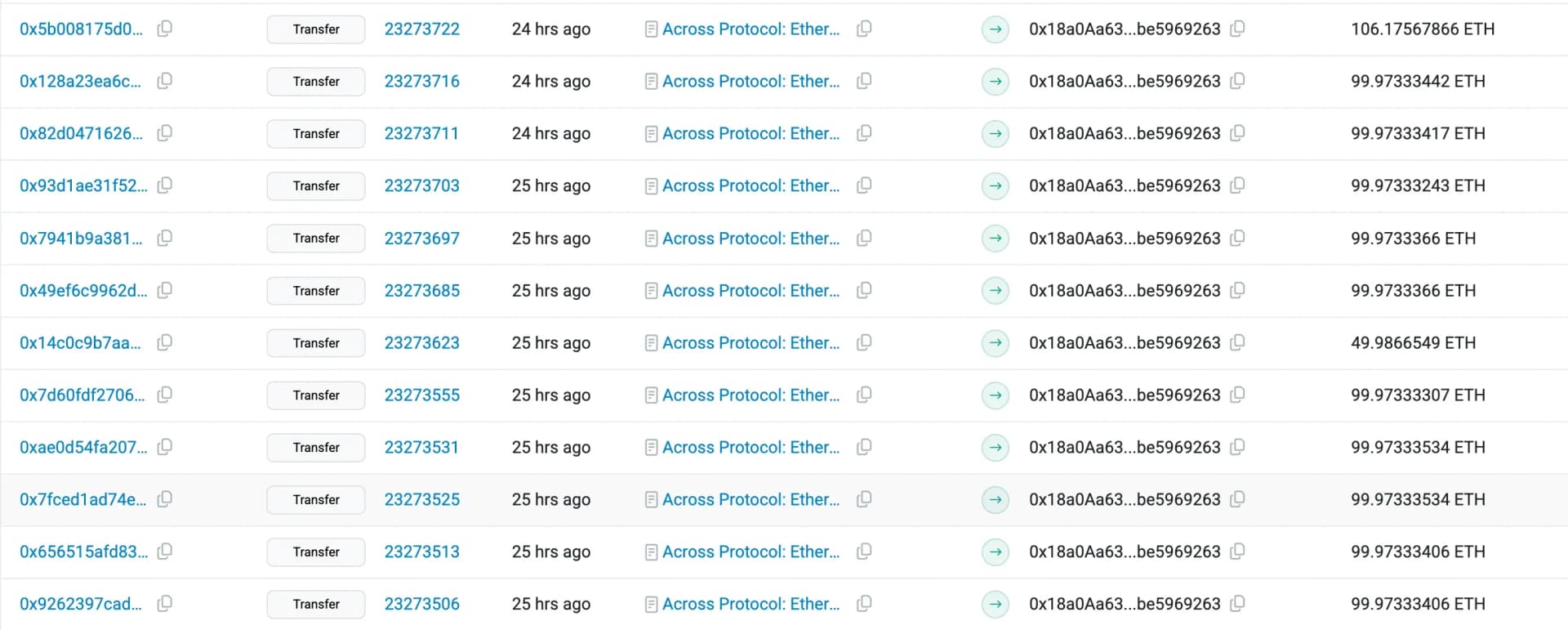View block 23273525
This screenshot has width=1568, height=630.
pyautogui.click(x=422, y=500)
